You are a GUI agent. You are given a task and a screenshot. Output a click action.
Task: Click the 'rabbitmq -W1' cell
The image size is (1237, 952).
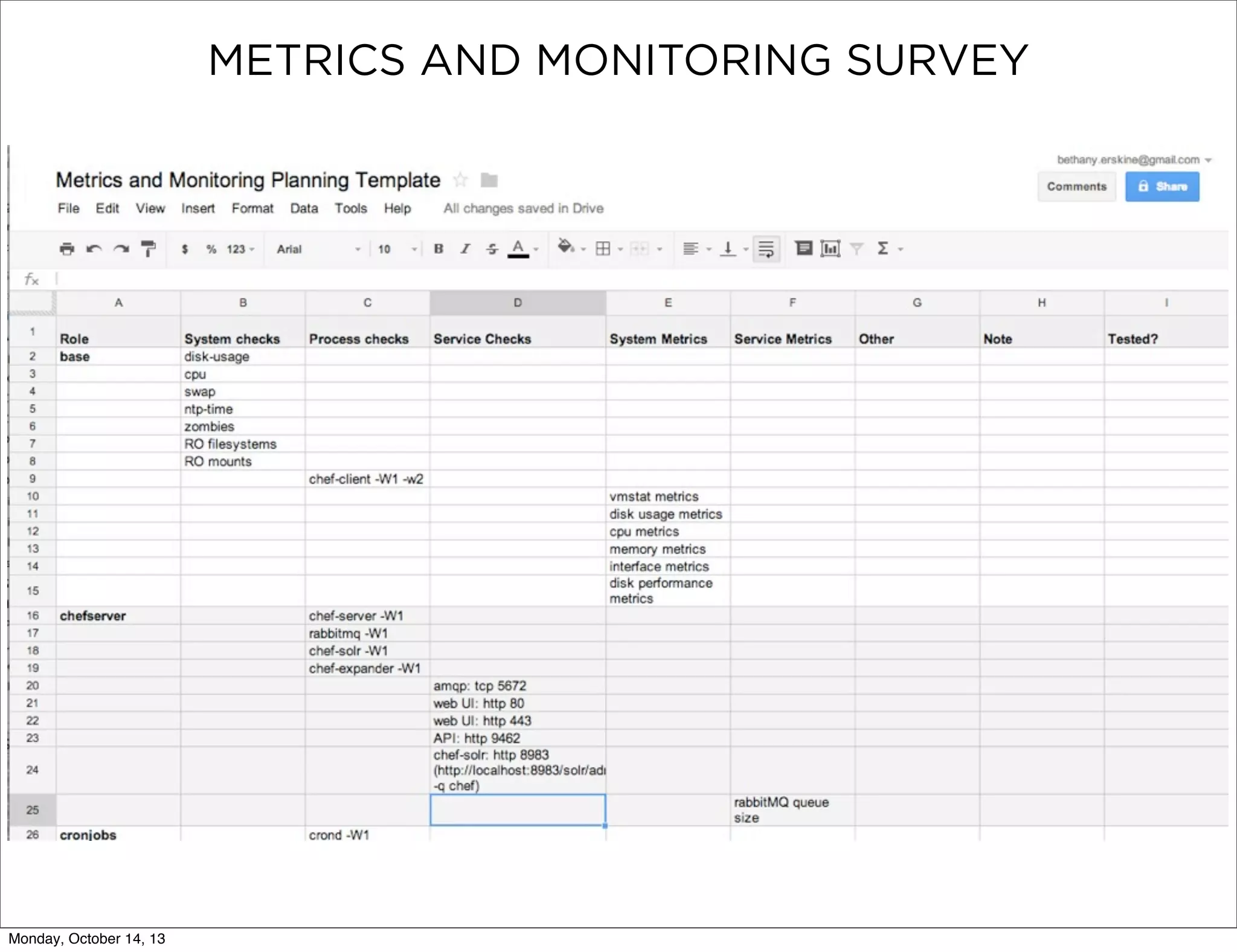coord(367,634)
